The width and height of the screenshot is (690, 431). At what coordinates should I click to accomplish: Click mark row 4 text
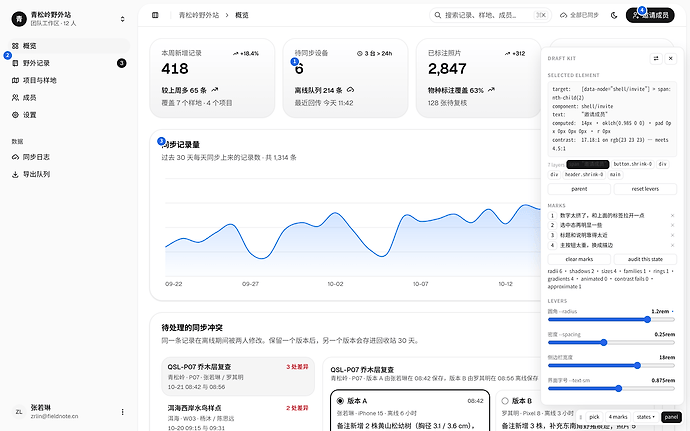tap(586, 245)
